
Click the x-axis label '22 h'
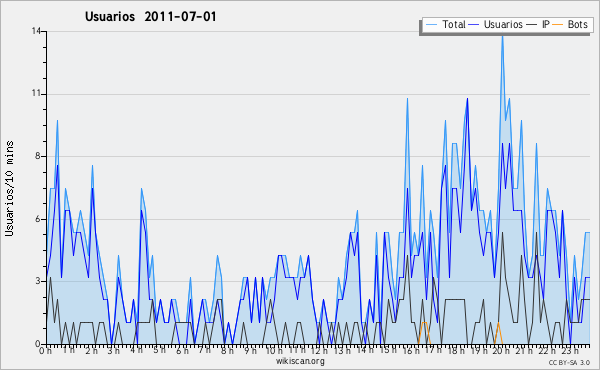pos(547,351)
